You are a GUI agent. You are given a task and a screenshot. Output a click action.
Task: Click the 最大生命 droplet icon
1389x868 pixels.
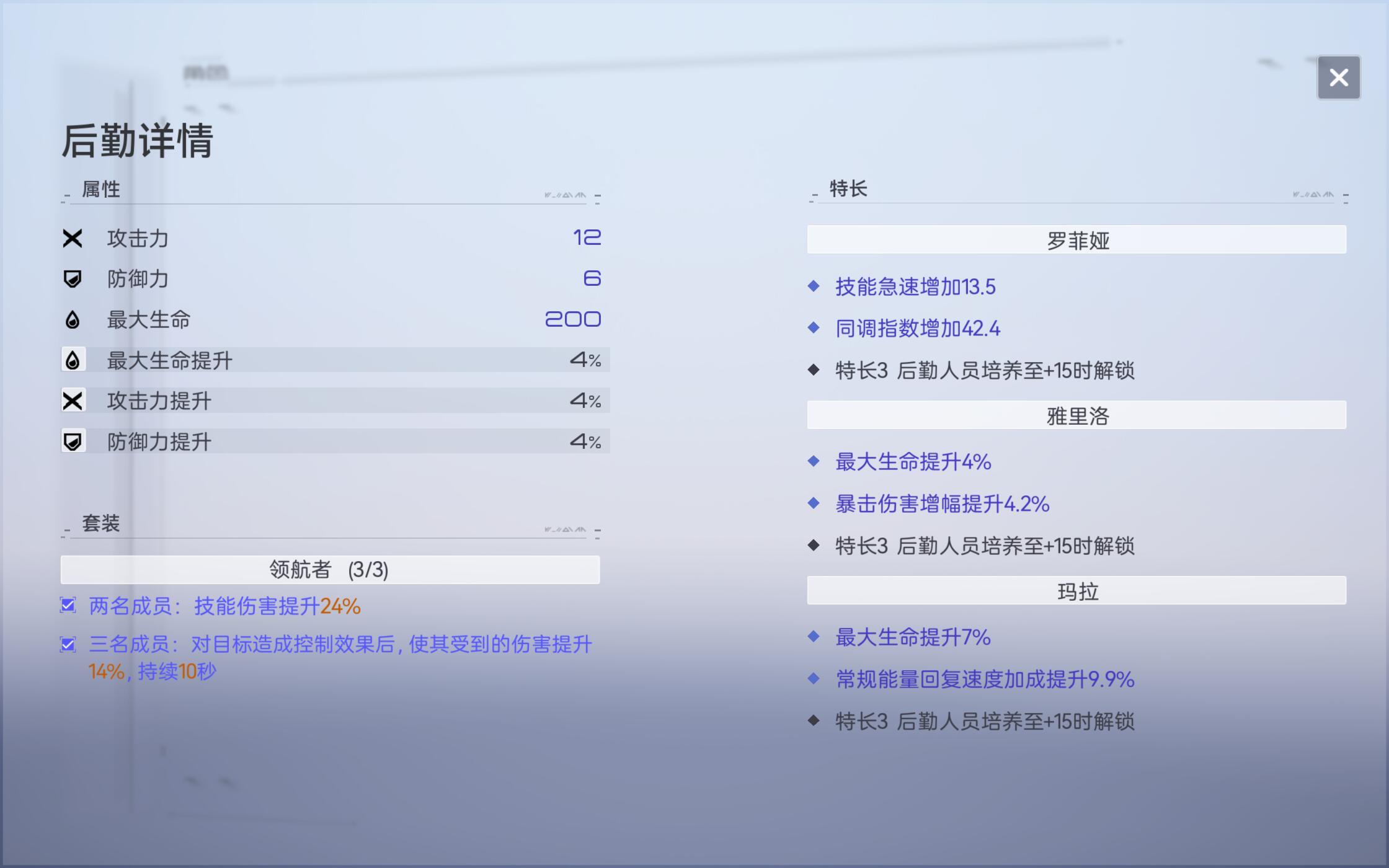(x=73, y=320)
